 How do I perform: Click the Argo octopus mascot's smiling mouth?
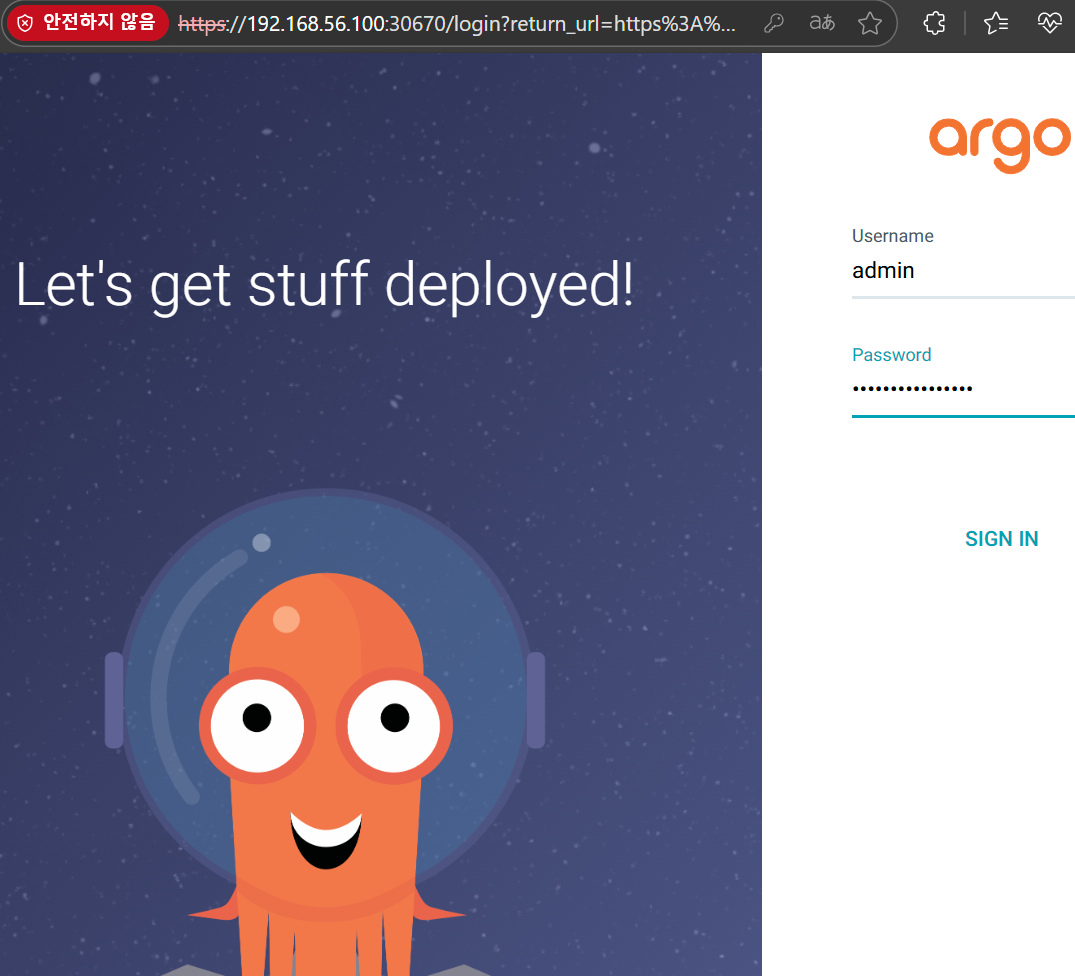[x=326, y=838]
